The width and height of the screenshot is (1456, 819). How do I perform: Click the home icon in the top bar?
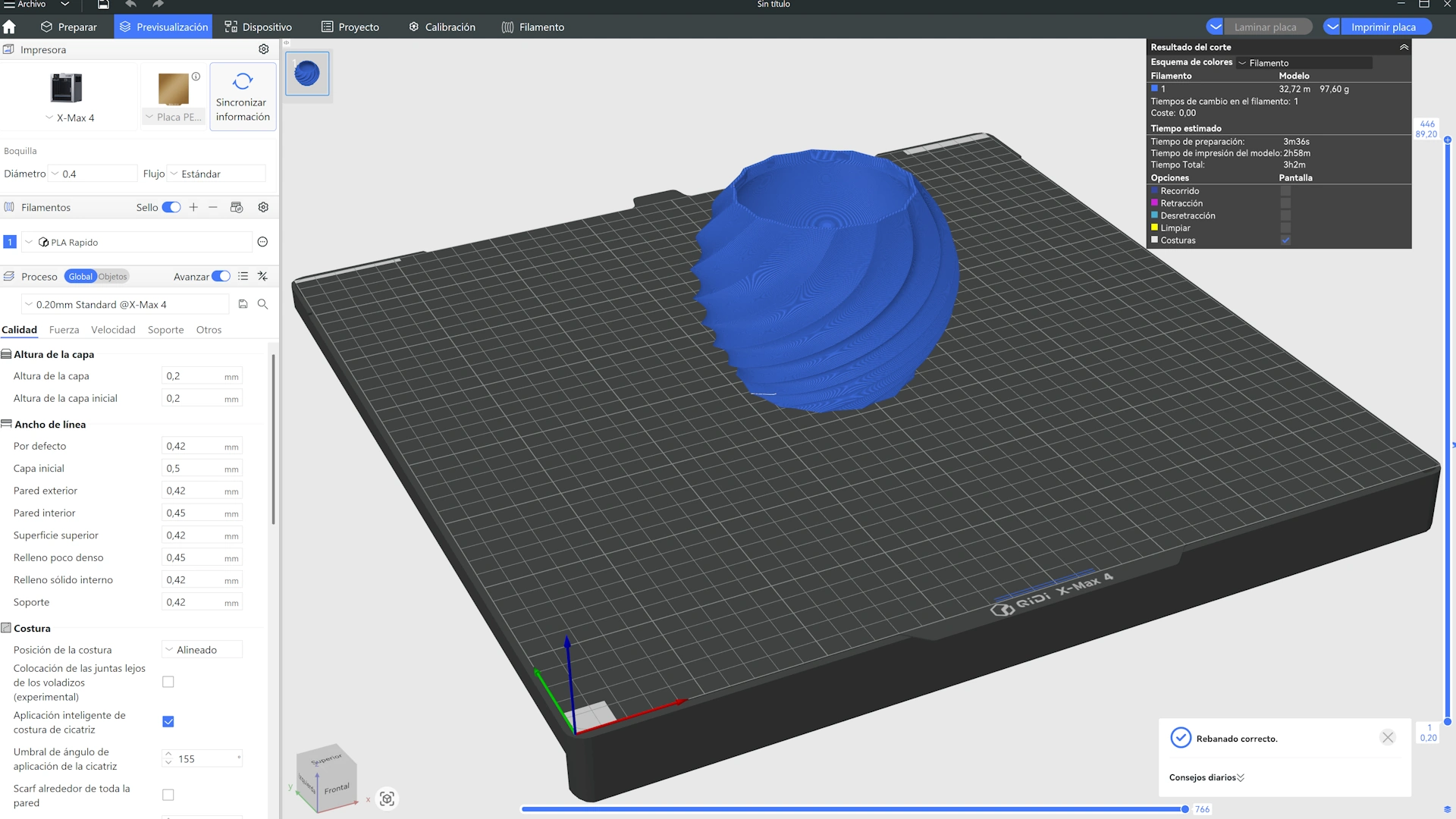coord(9,27)
